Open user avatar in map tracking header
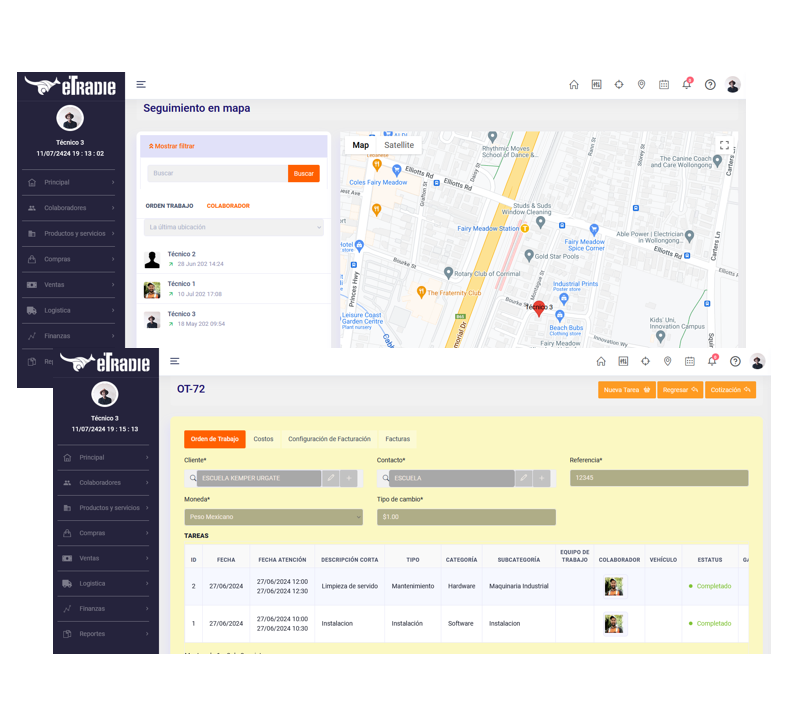Screen dimensions: 791x713 coord(733,84)
